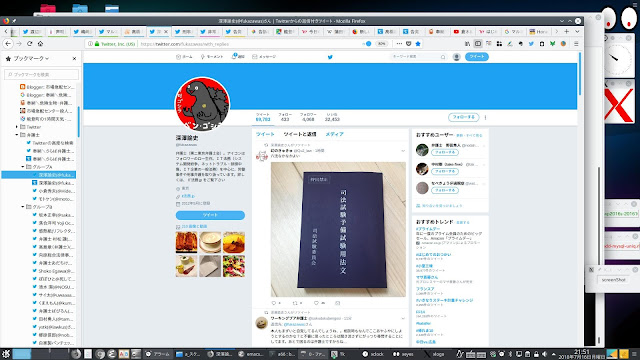Open the ワーキングプア弁護士 tweet caret
Viewport: 640px width, 360px height.
[403, 318]
